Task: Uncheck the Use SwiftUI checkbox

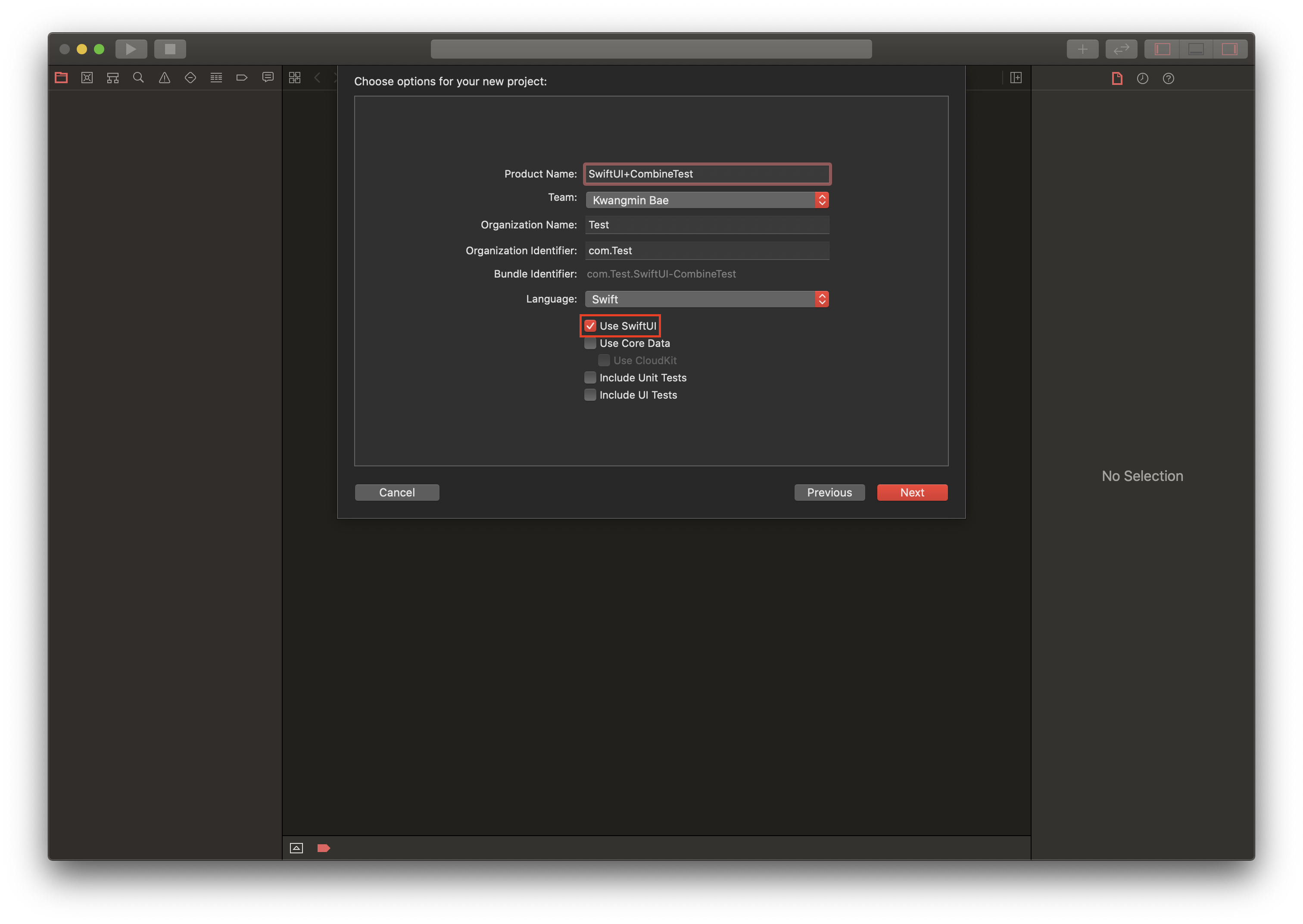Action: (590, 326)
